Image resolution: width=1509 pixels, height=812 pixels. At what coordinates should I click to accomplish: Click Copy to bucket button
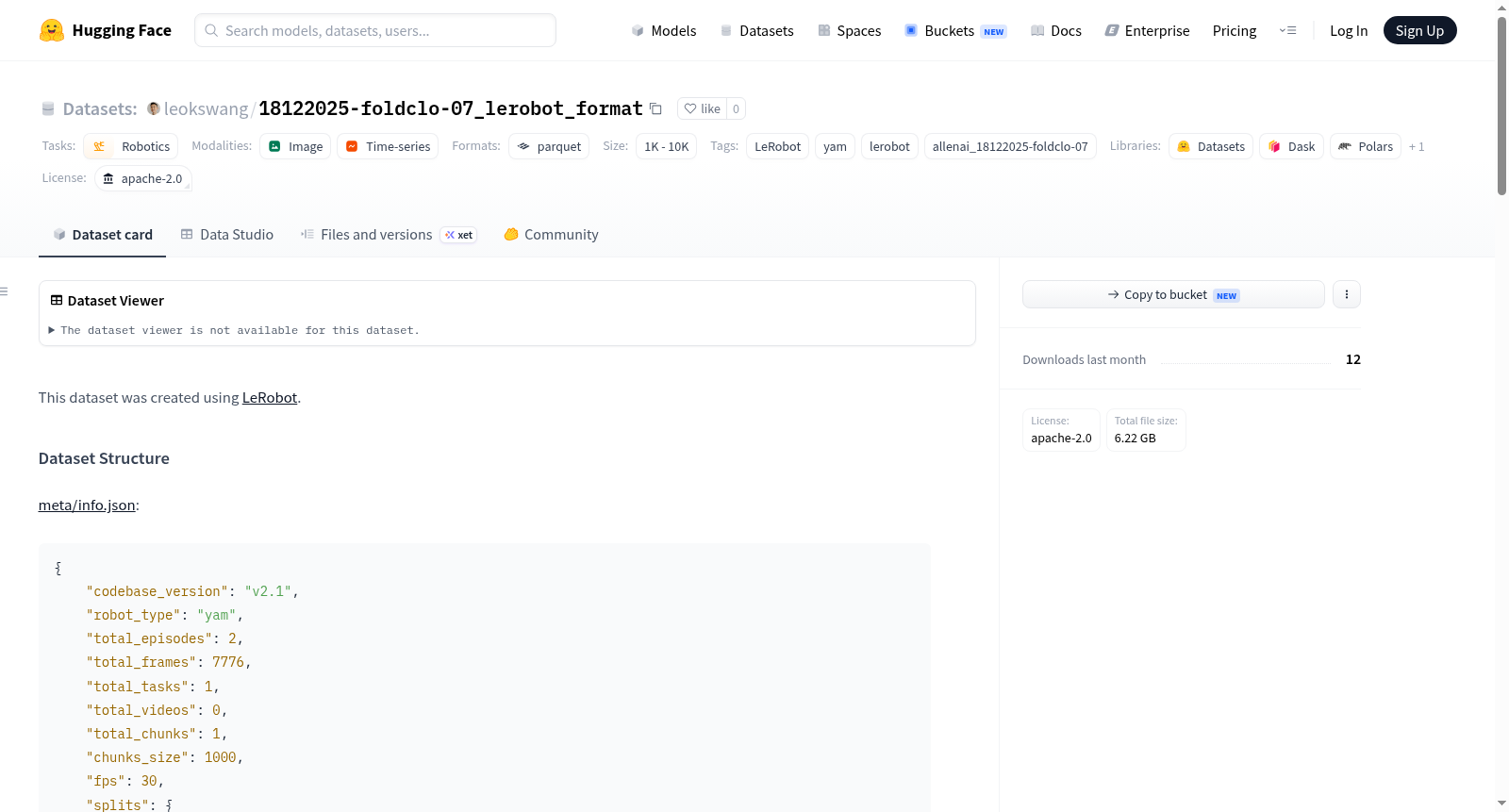click(1173, 294)
